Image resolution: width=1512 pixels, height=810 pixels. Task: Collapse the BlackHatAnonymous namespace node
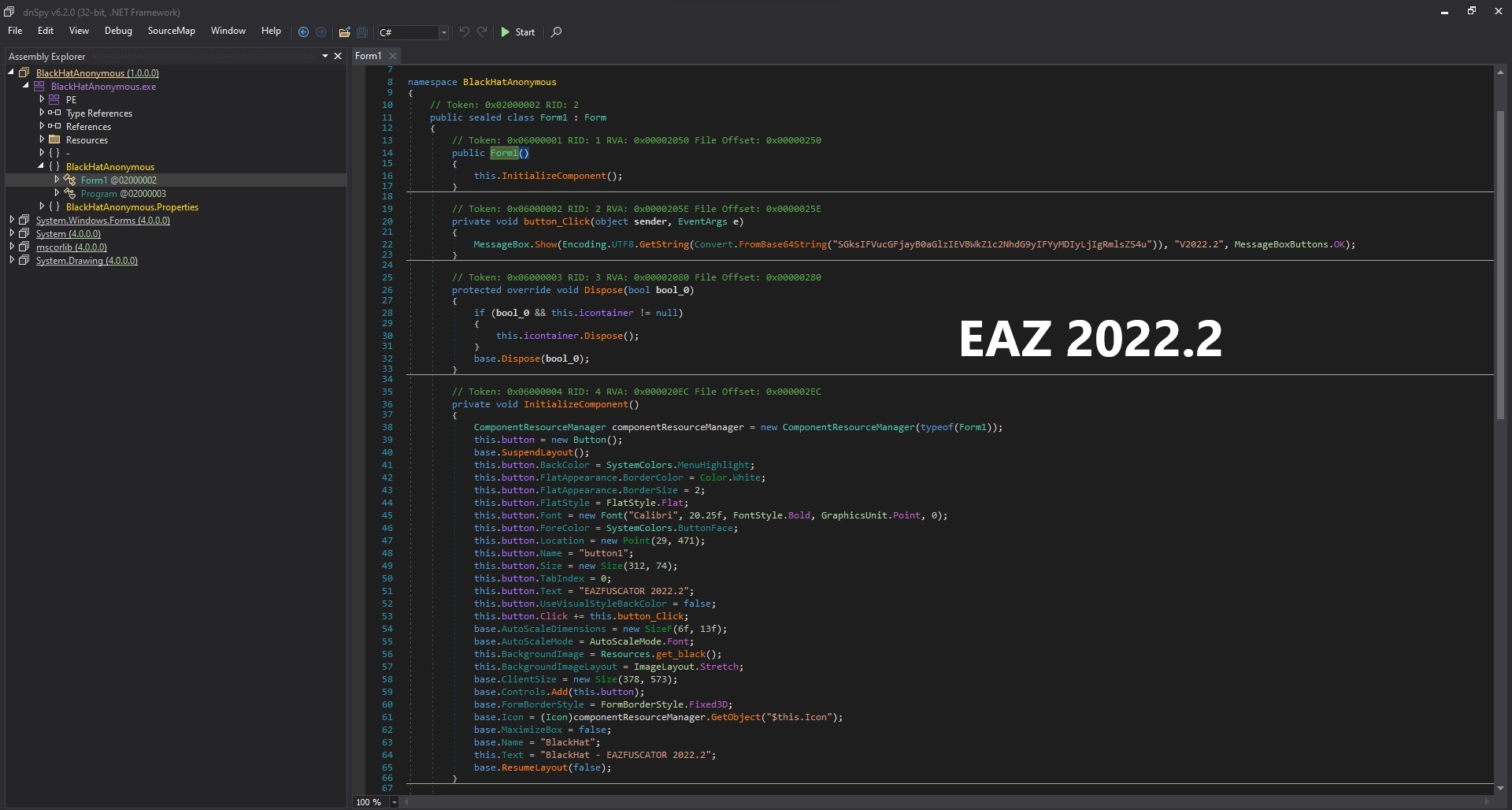41,166
